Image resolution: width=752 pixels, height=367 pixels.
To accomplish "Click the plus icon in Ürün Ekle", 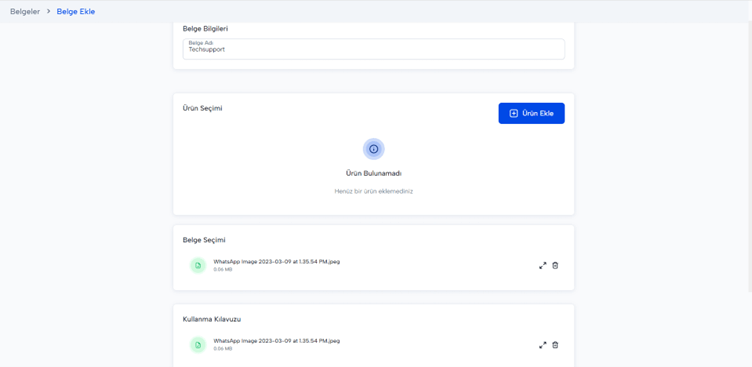I will click(x=513, y=114).
